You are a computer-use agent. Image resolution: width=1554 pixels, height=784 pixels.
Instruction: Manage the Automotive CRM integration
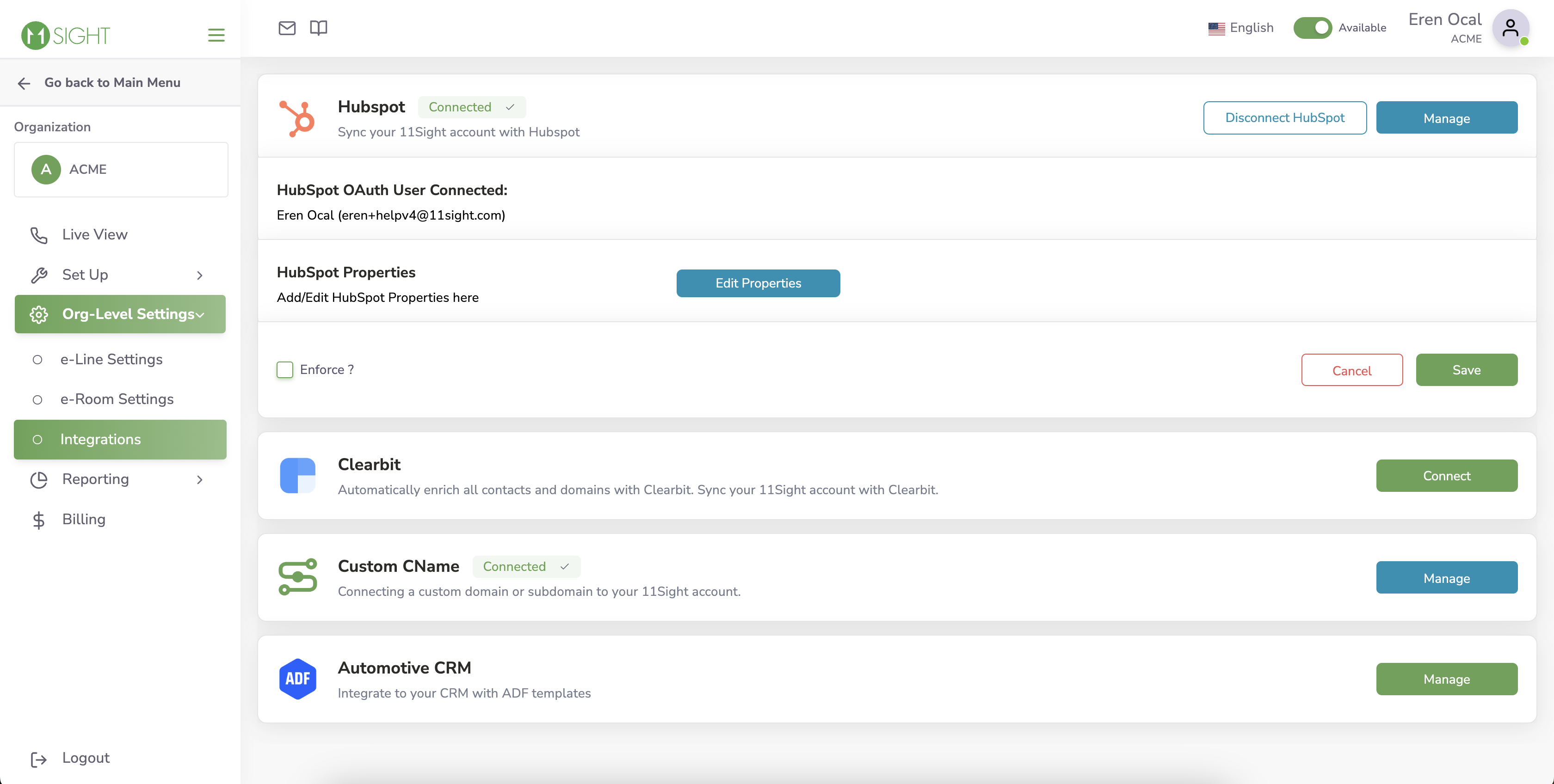pyautogui.click(x=1446, y=679)
